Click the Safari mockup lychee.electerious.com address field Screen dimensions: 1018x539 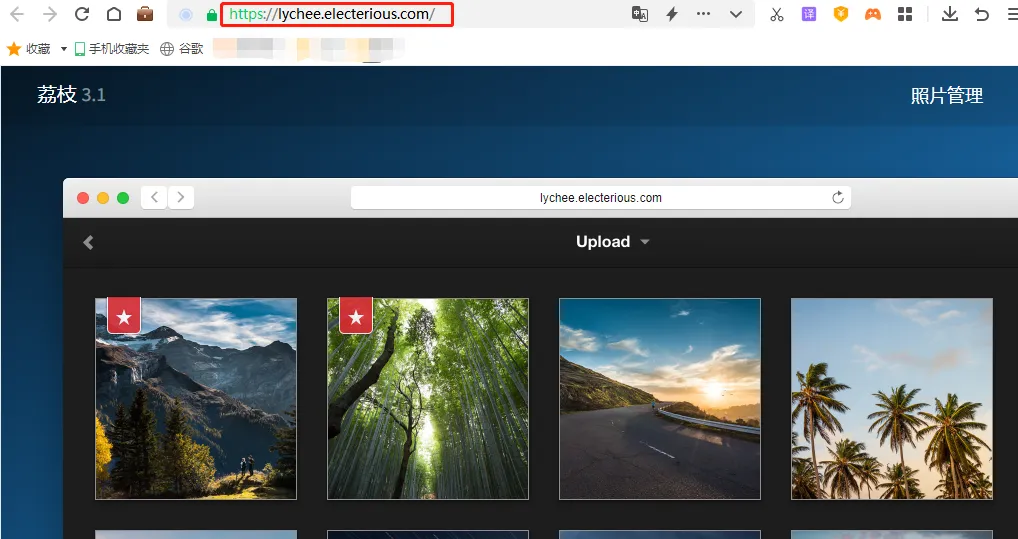(601, 198)
